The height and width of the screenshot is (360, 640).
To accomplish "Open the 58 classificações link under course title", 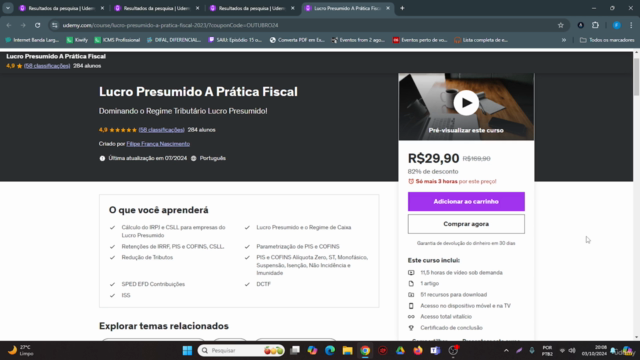I will (x=162, y=130).
